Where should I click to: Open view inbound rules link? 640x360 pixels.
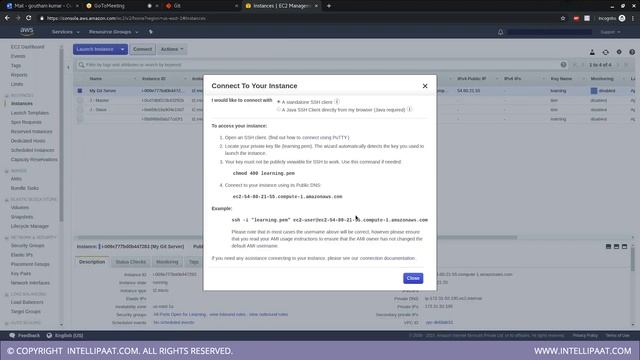tap(227, 315)
